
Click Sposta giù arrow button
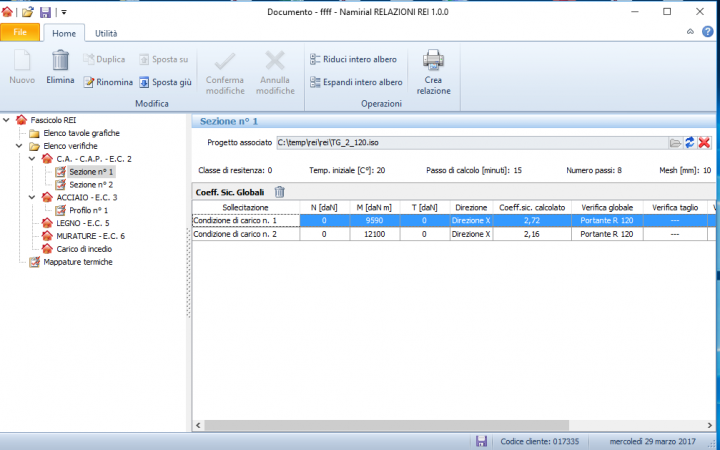(165, 82)
